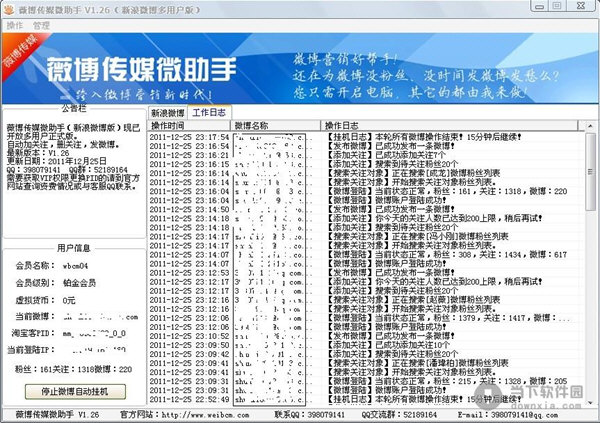Click the 最新版本:V1.26 notice line

coord(38,153)
